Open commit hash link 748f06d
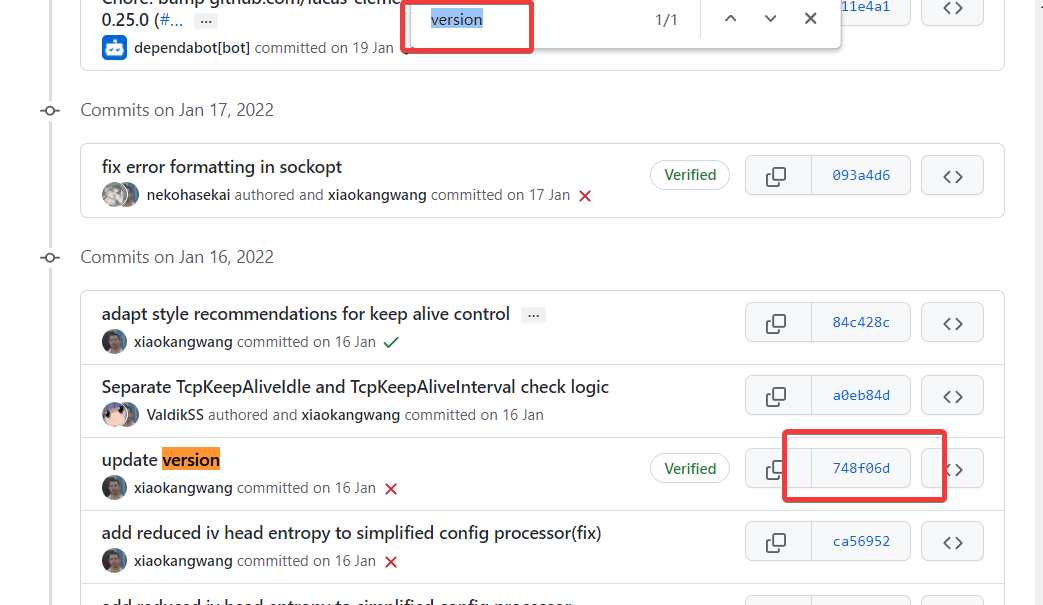The height and width of the screenshot is (605, 1043). pyautogui.click(x=860, y=468)
